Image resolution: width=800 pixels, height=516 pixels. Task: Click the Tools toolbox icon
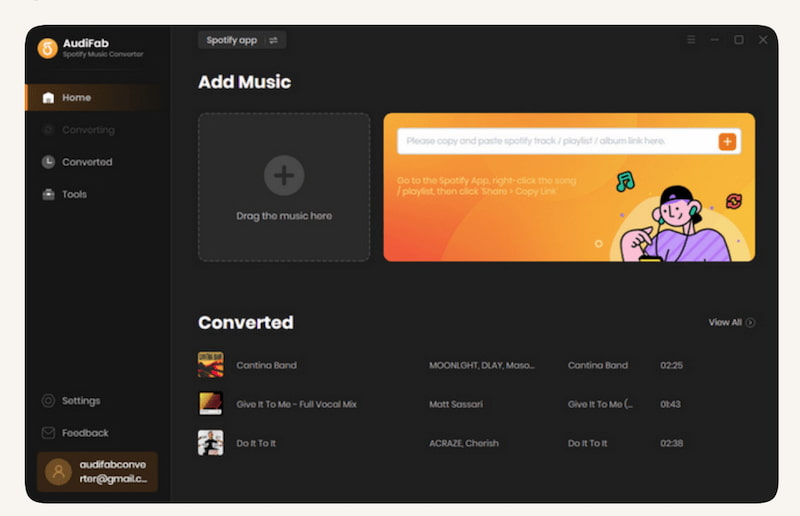(x=48, y=194)
